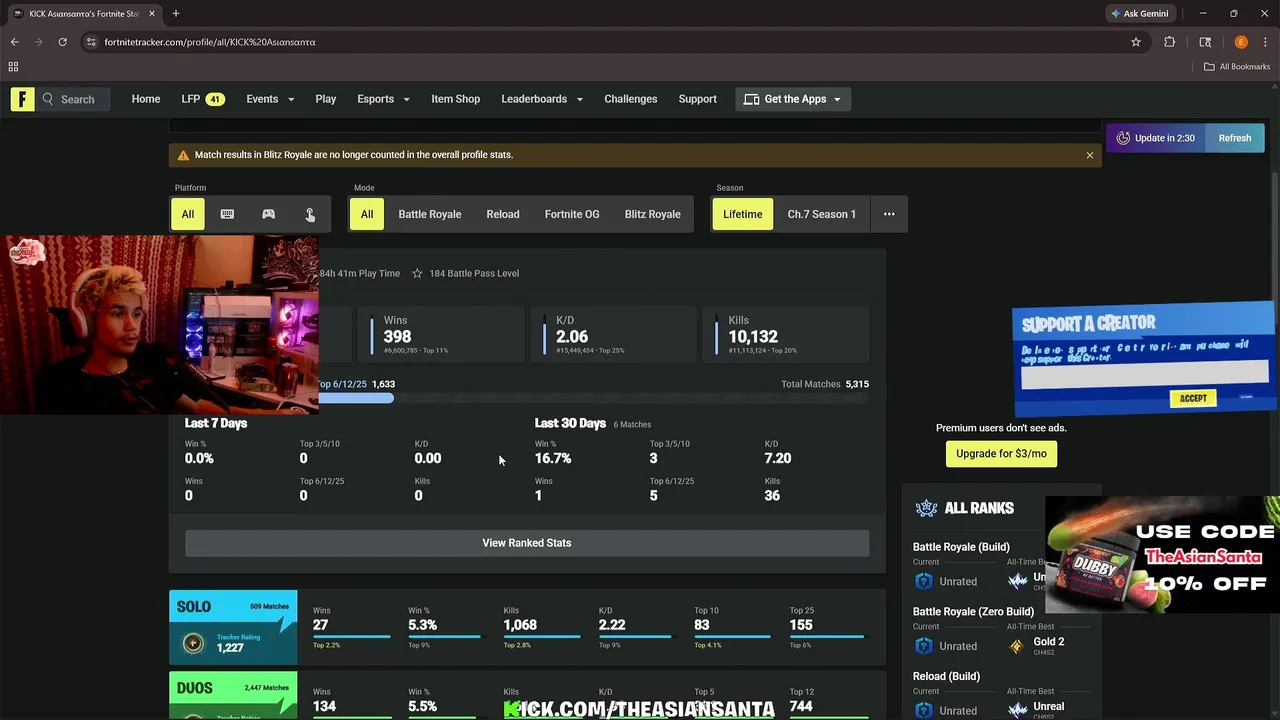The height and width of the screenshot is (720, 1280).
Task: Open the site Search box
Action: click(74, 99)
